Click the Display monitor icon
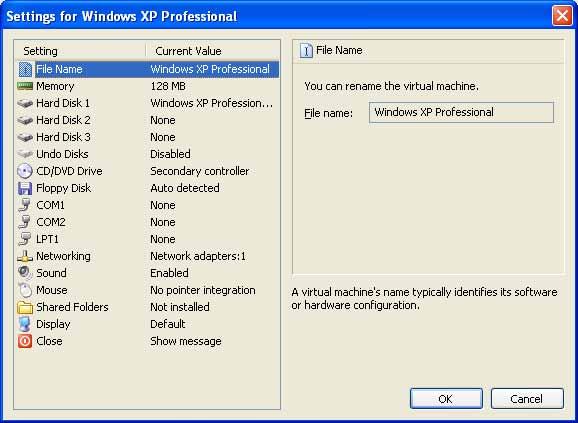Viewport: 578px width, 423px height. pyautogui.click(x=25, y=324)
